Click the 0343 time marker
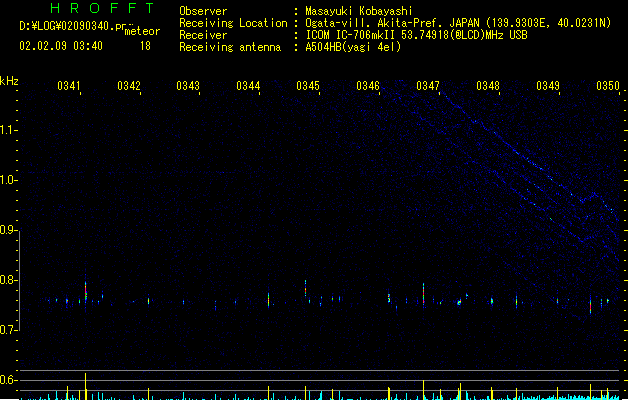629x400 pixels. 188,85
